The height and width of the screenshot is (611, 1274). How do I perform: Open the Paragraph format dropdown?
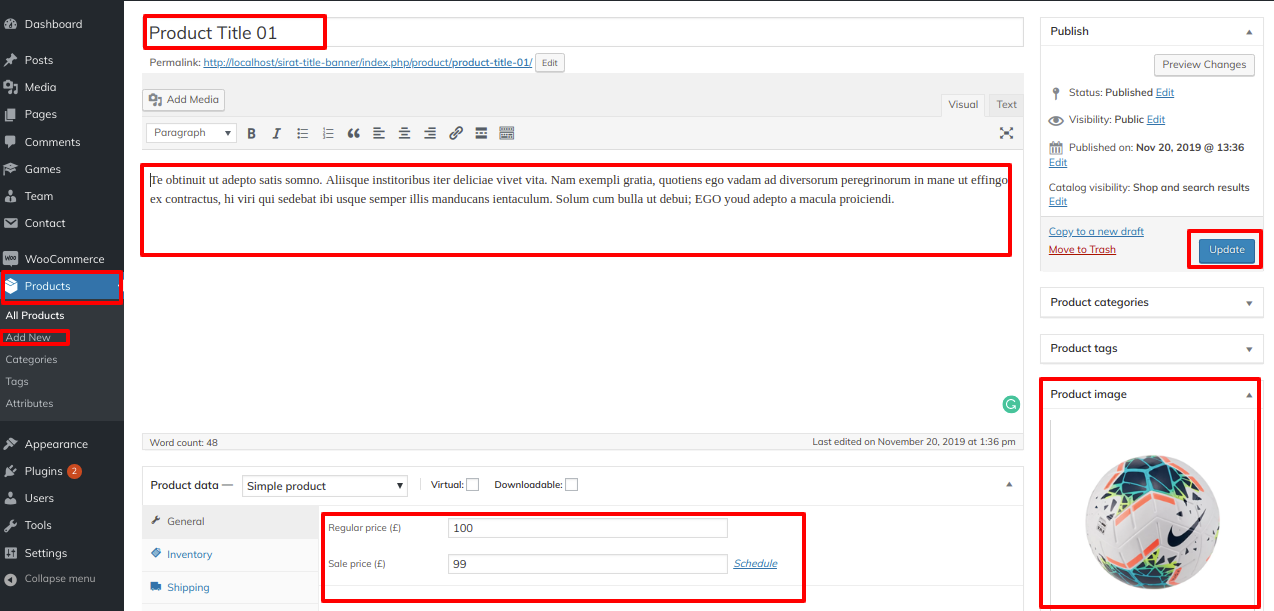click(x=191, y=133)
